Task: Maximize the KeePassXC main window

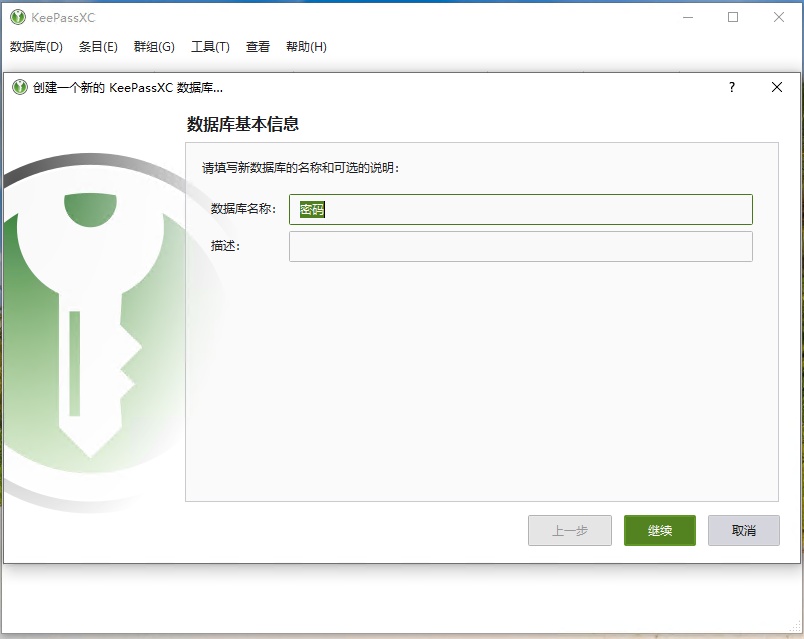Action: coord(733,16)
